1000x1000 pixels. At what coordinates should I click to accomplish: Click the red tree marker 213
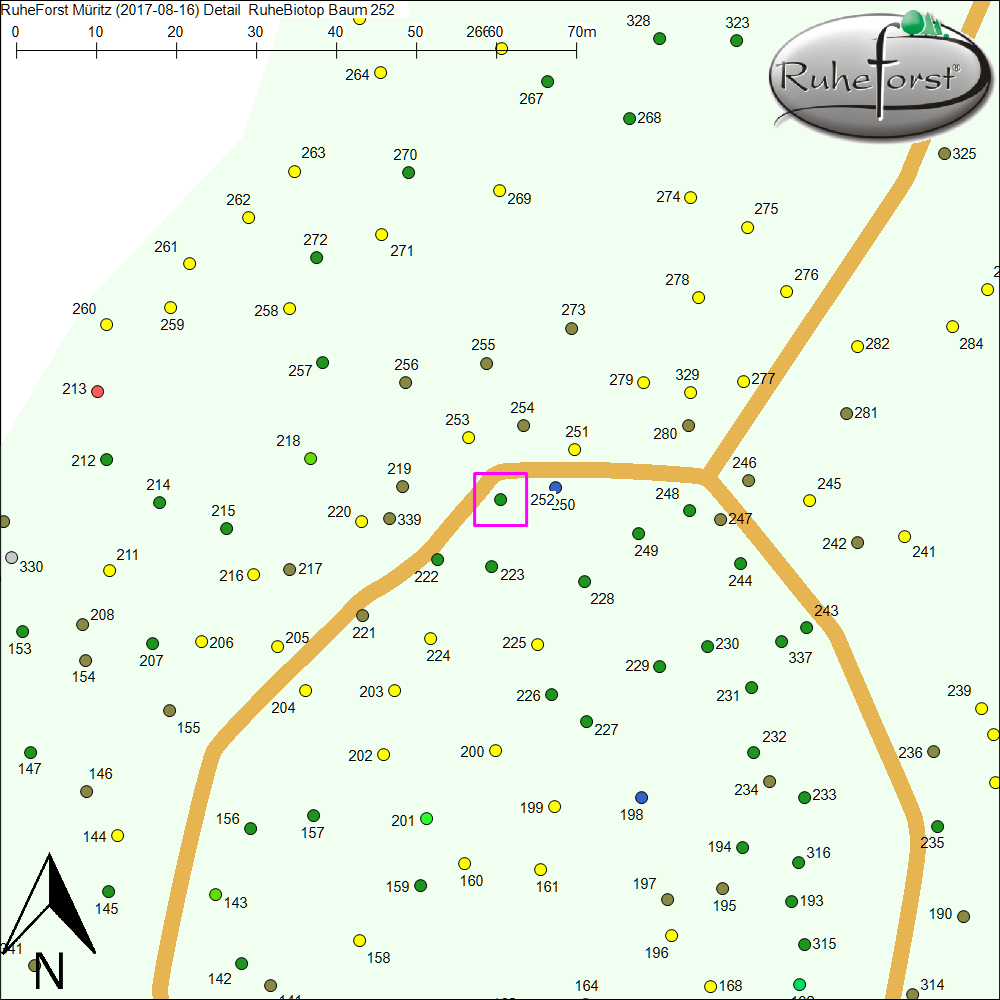(x=96, y=391)
